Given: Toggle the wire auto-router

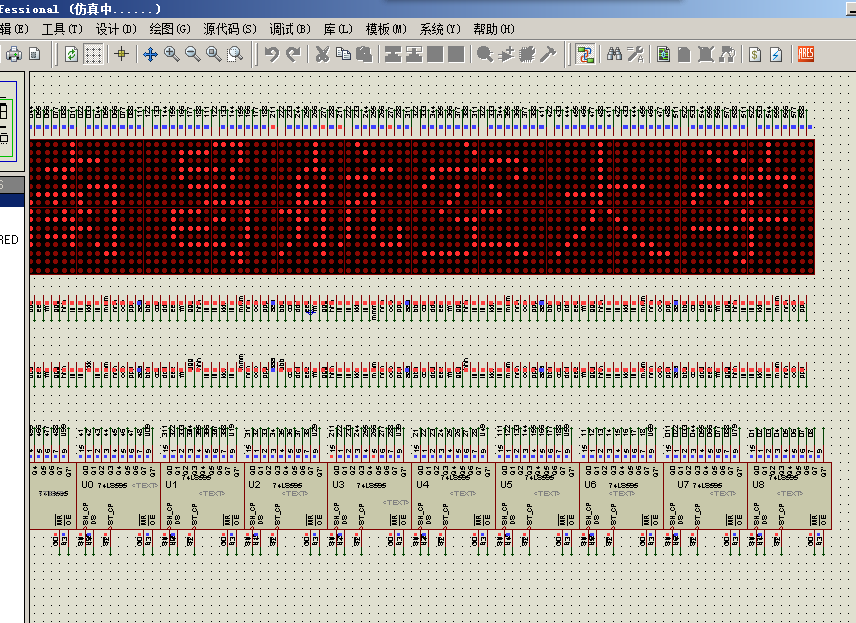Looking at the screenshot, I should (585, 54).
